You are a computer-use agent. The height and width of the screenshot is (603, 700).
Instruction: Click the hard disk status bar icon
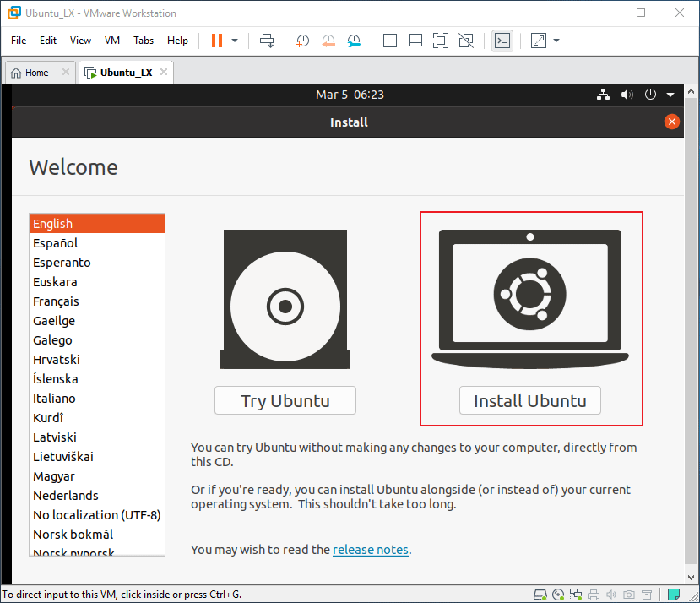click(540, 595)
